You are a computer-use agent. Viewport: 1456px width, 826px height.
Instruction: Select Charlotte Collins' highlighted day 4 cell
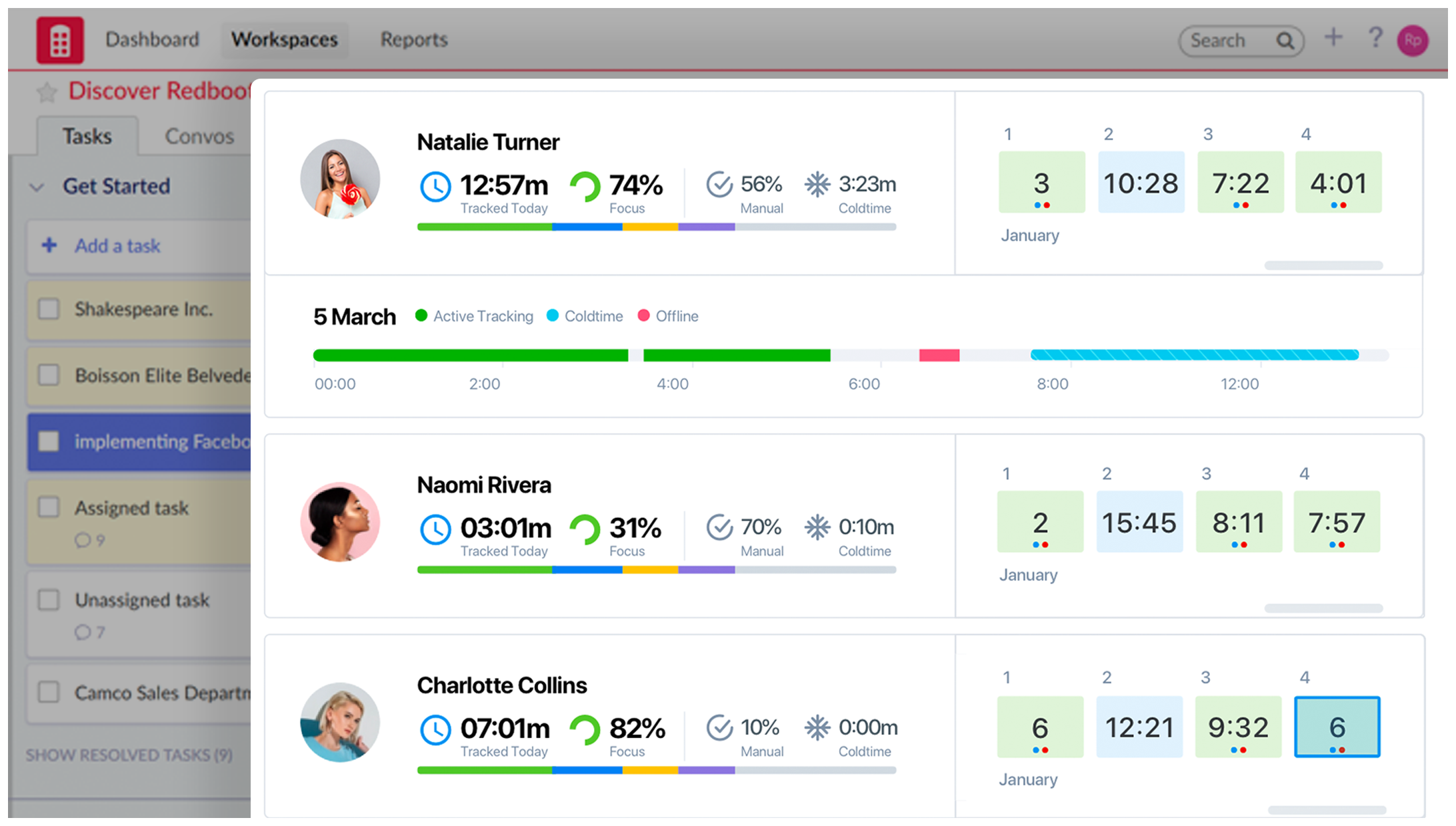click(x=1337, y=727)
